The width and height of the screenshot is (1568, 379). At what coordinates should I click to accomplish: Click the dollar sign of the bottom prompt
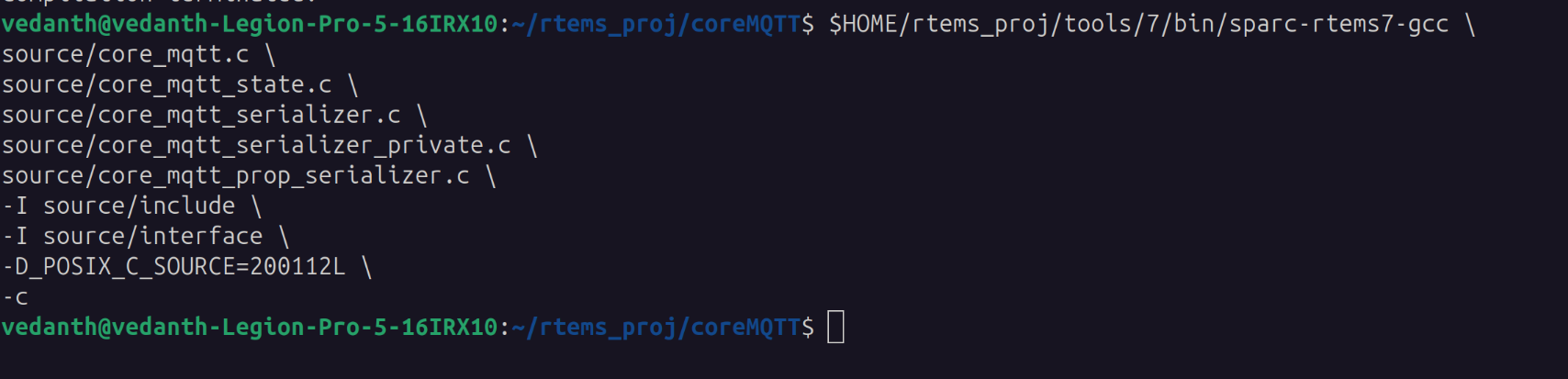tap(808, 328)
